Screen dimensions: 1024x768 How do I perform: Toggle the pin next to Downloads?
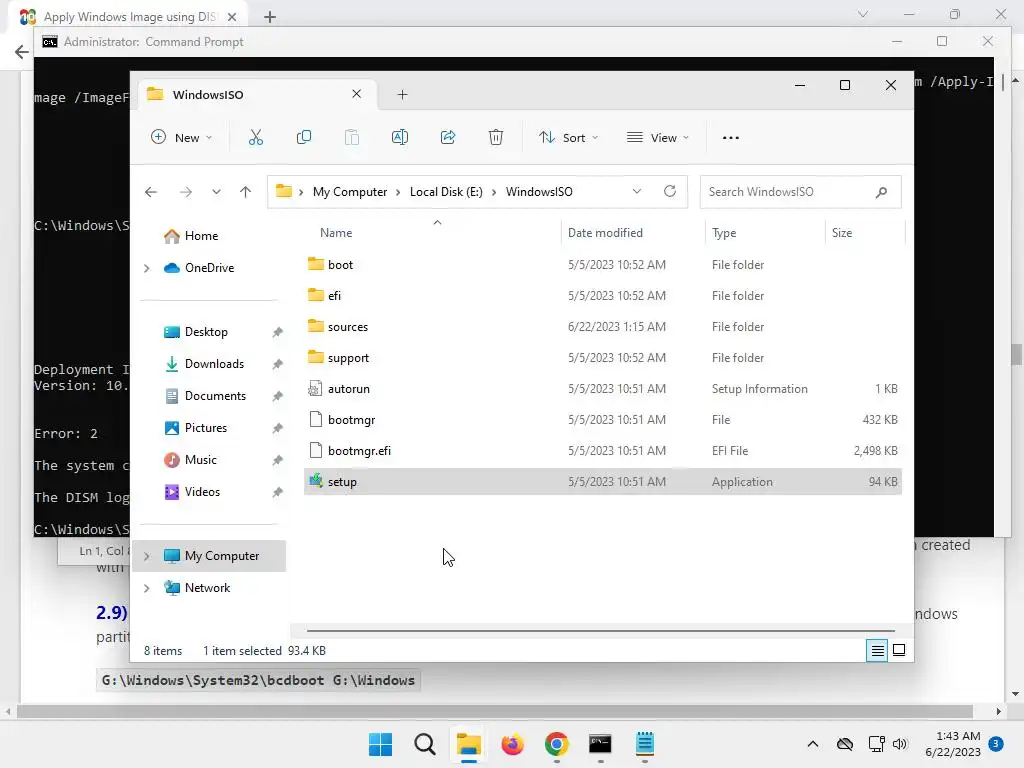tap(278, 364)
